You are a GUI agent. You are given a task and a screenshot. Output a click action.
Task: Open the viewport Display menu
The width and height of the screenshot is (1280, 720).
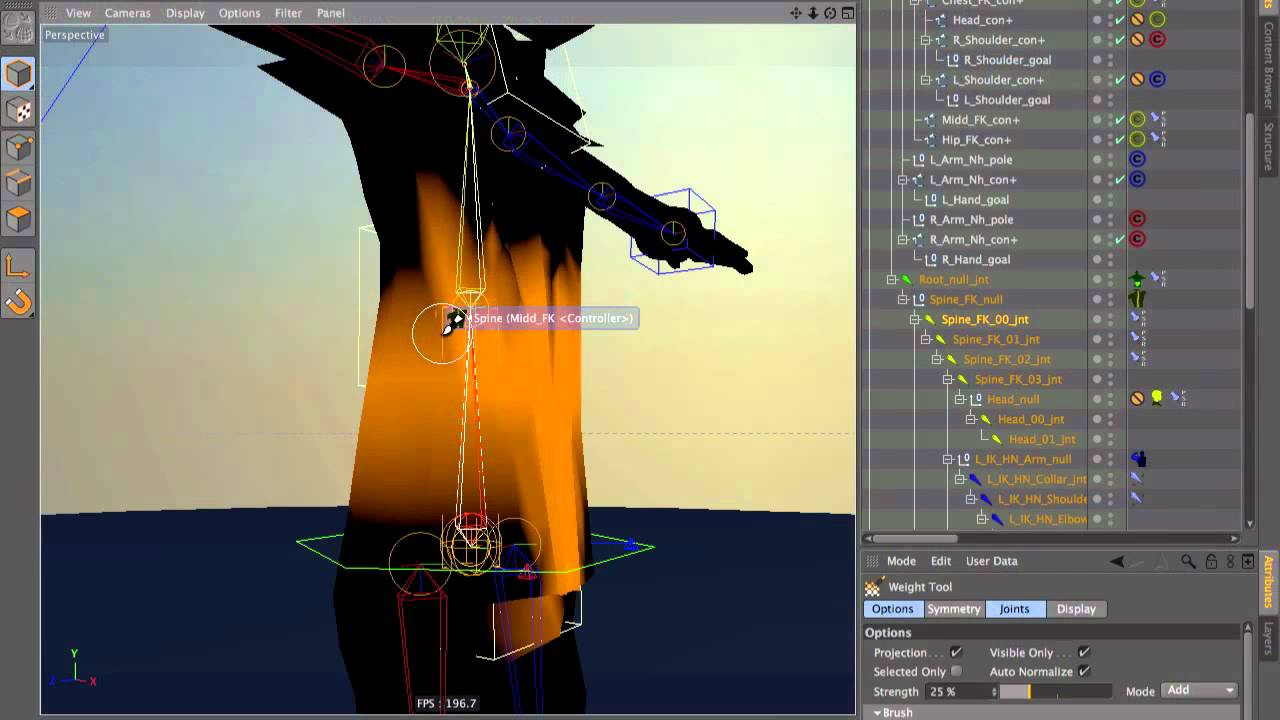[x=185, y=13]
